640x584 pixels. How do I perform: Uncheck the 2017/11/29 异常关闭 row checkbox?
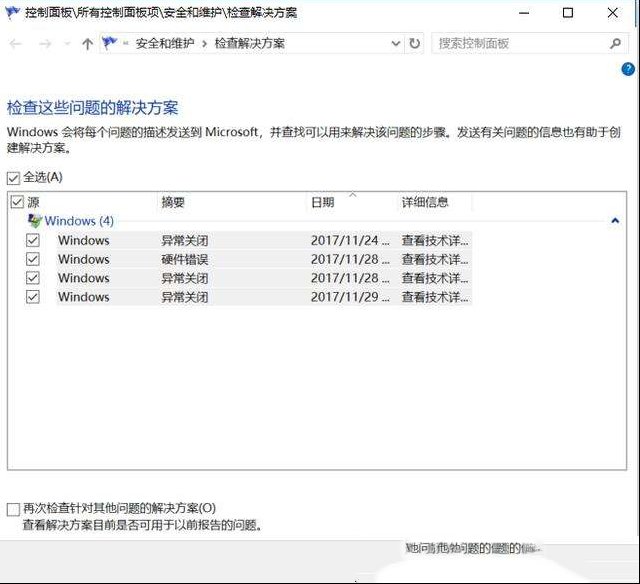tap(33, 297)
